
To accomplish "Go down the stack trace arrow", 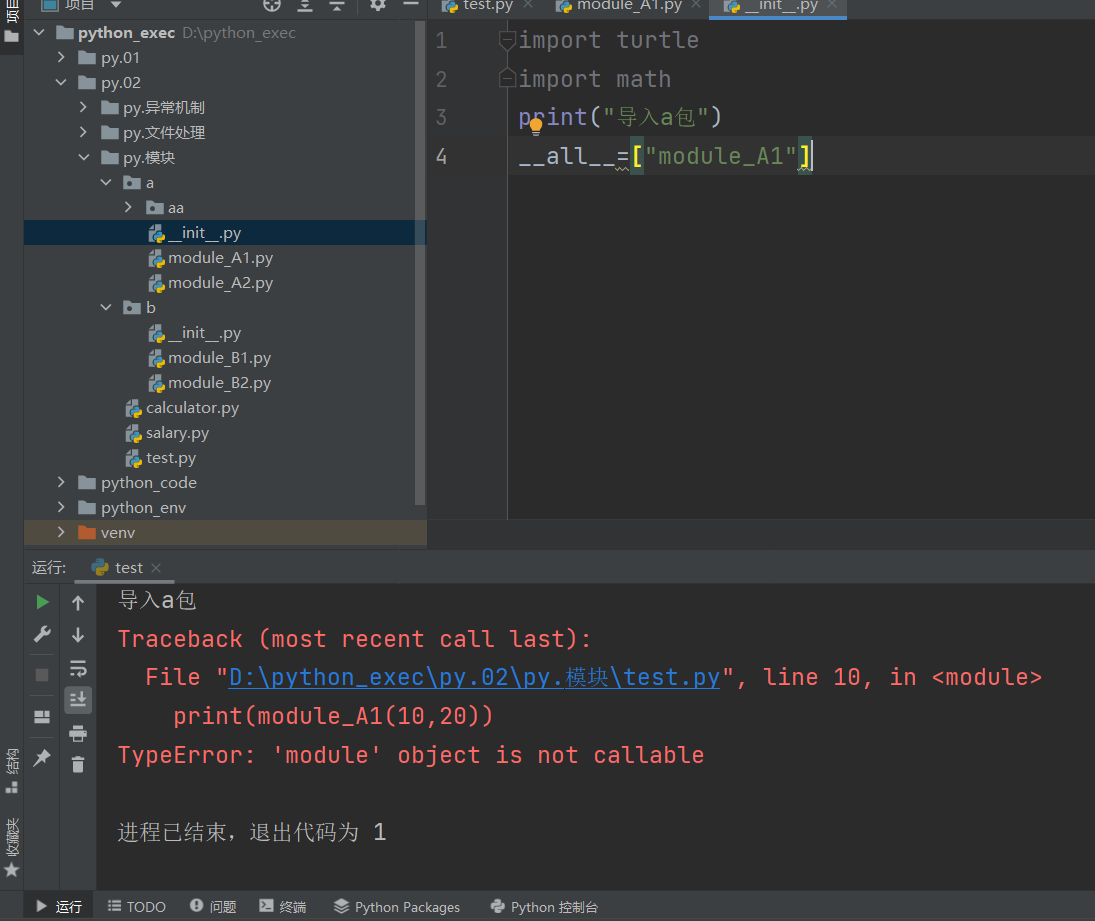I will (x=78, y=635).
